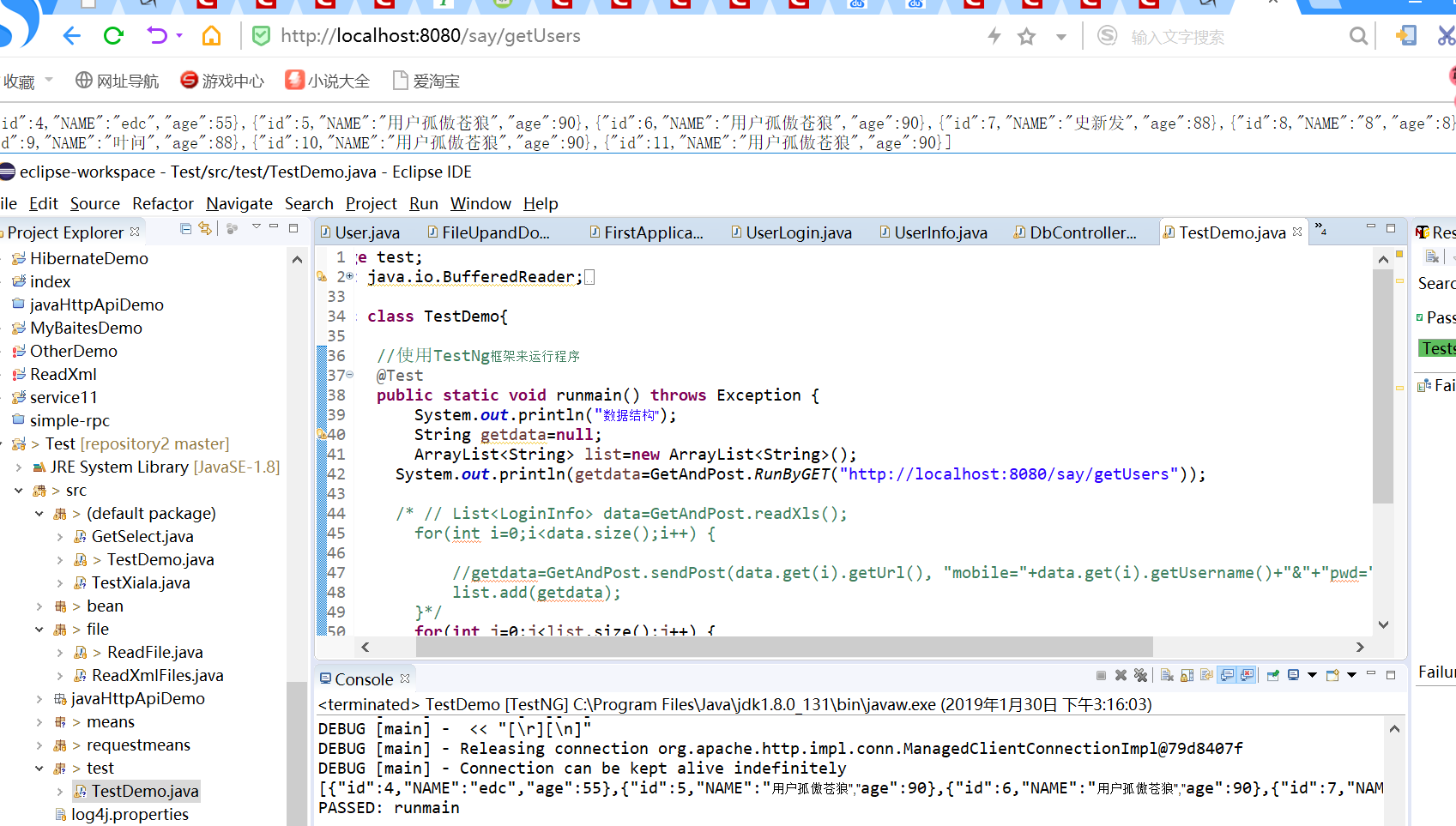
Task: Switch to UserLogin.java editor tab
Action: (x=791, y=232)
